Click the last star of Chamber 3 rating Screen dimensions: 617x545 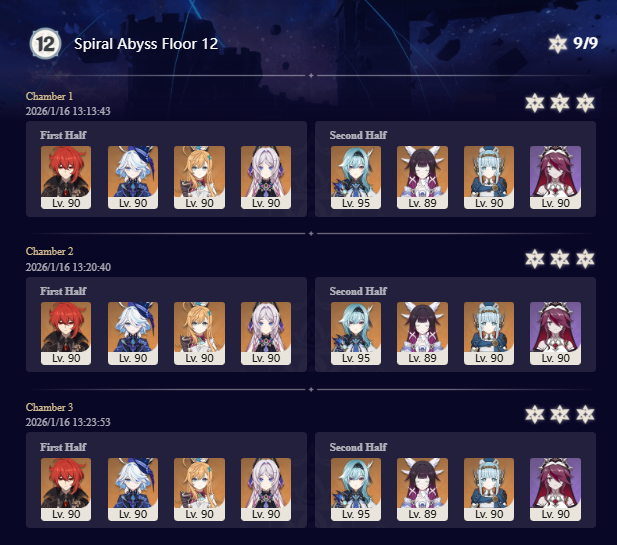pos(585,414)
